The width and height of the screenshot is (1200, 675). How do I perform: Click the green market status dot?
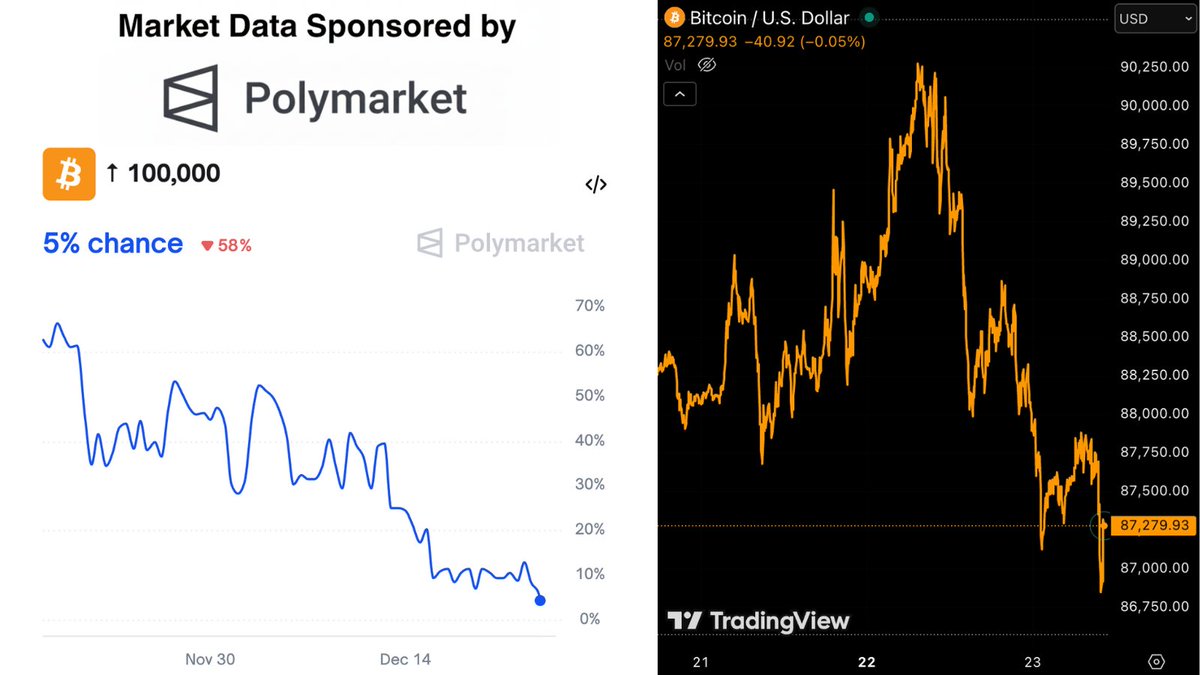[x=869, y=18]
